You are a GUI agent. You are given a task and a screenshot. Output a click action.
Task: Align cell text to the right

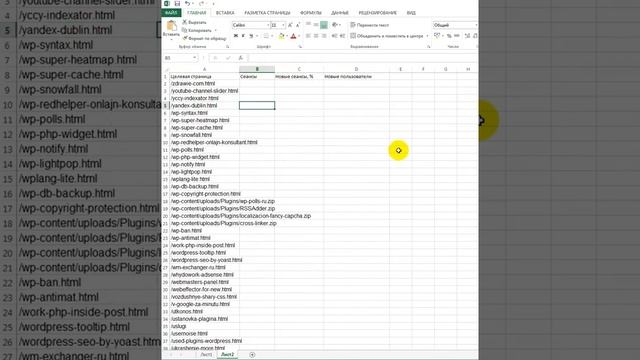coord(324,36)
